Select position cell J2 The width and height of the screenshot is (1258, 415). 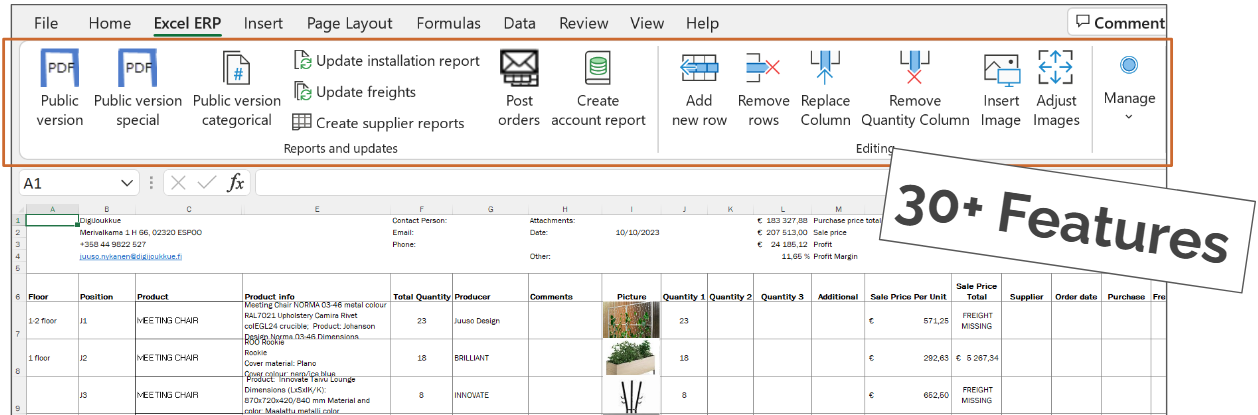point(106,357)
